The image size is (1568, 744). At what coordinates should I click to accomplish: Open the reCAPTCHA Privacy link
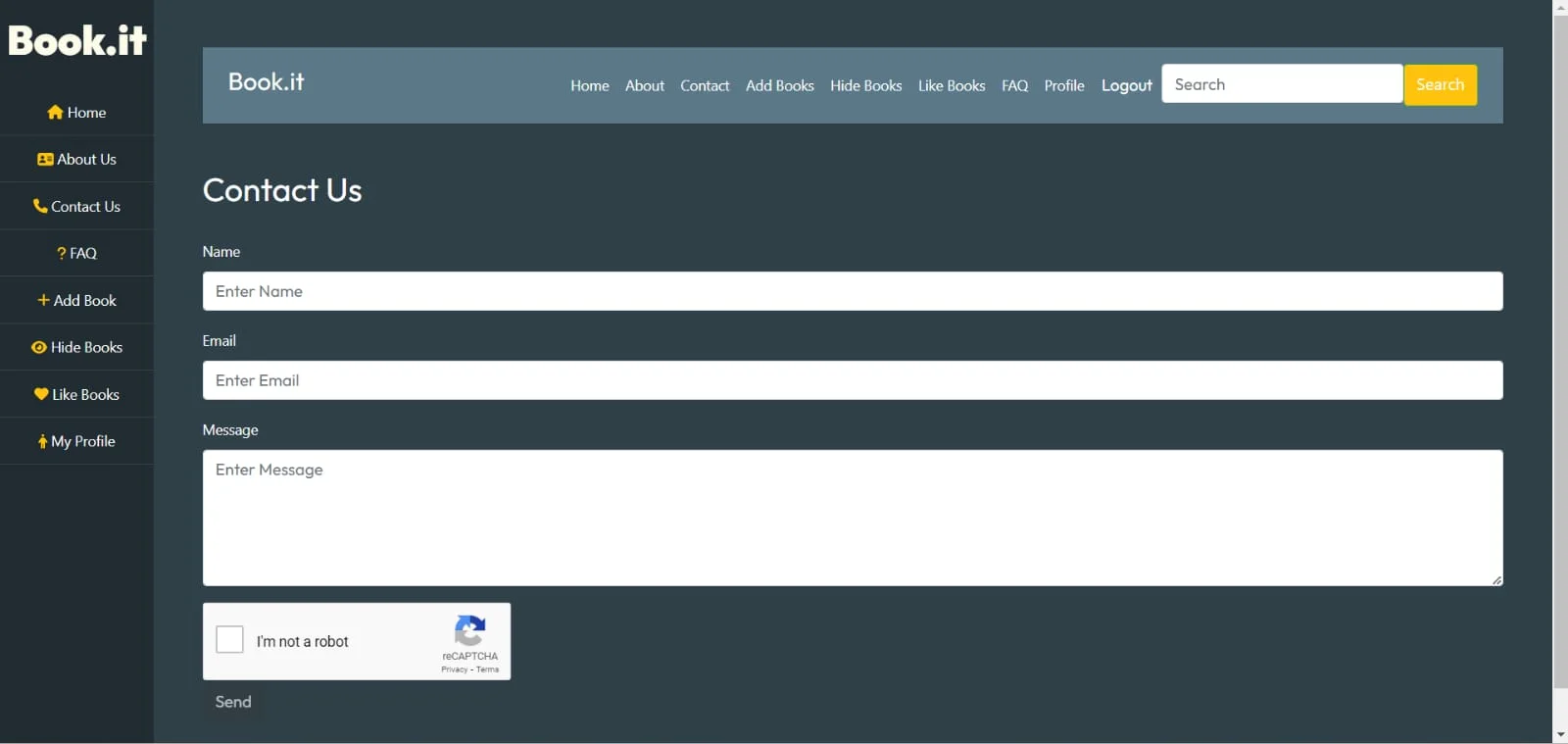point(454,670)
